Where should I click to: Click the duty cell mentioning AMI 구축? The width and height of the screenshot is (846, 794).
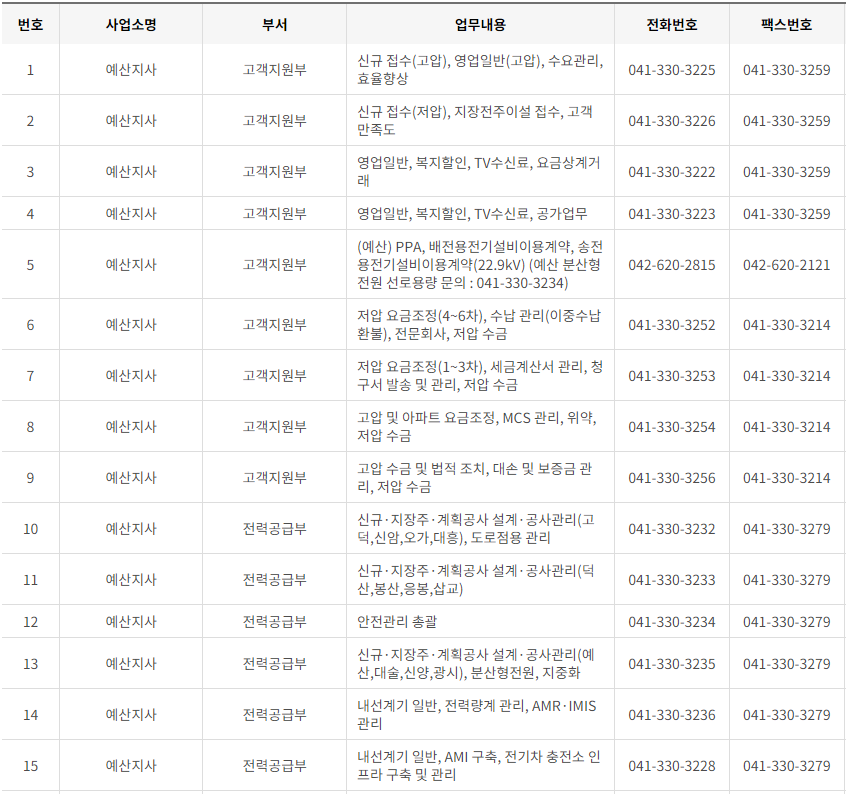482,764
